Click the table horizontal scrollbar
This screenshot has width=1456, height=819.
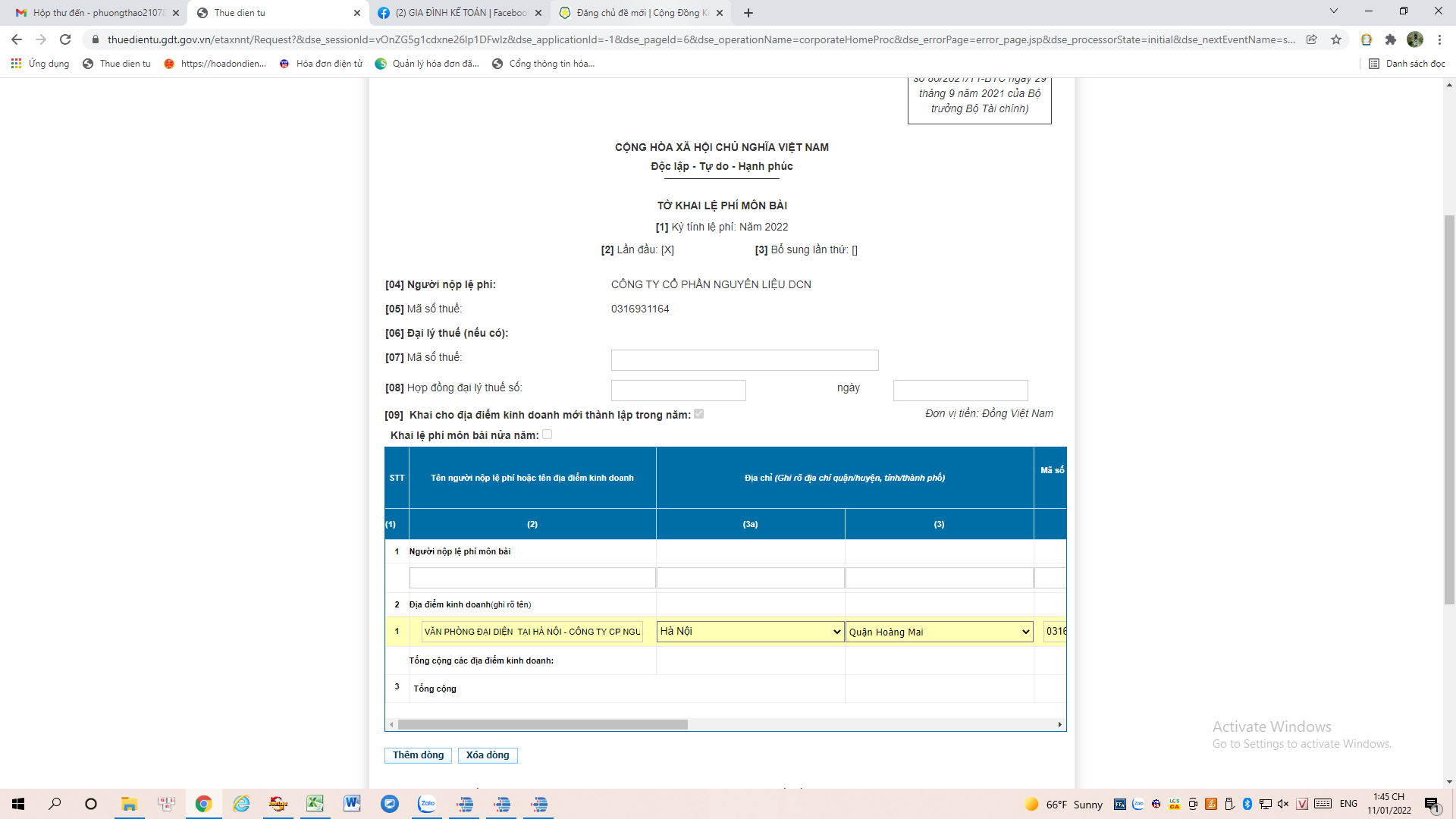coord(542,724)
